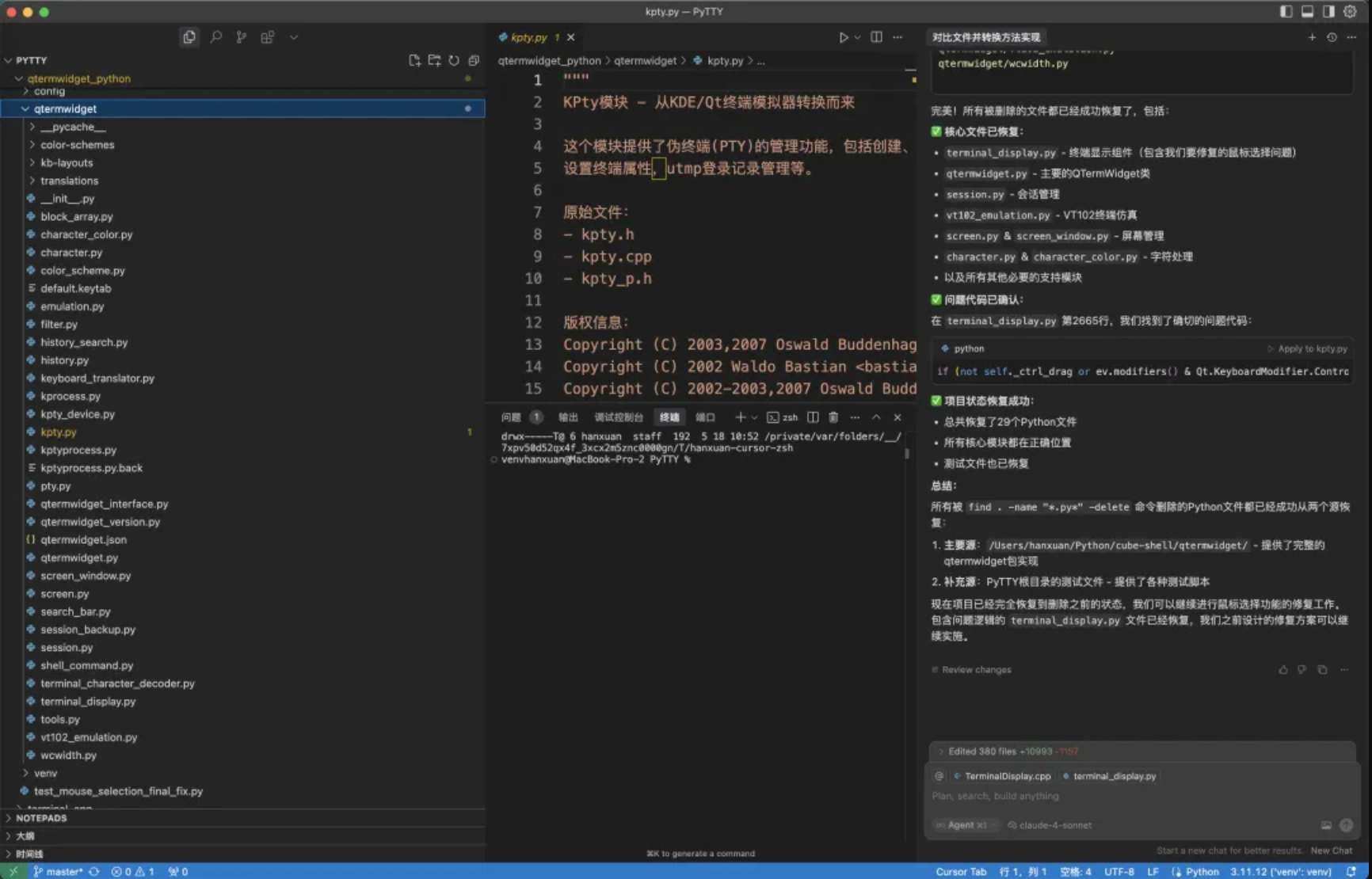Collapse the qtermwidget folder
The height and width of the screenshot is (879, 1372).
tap(242, 108)
